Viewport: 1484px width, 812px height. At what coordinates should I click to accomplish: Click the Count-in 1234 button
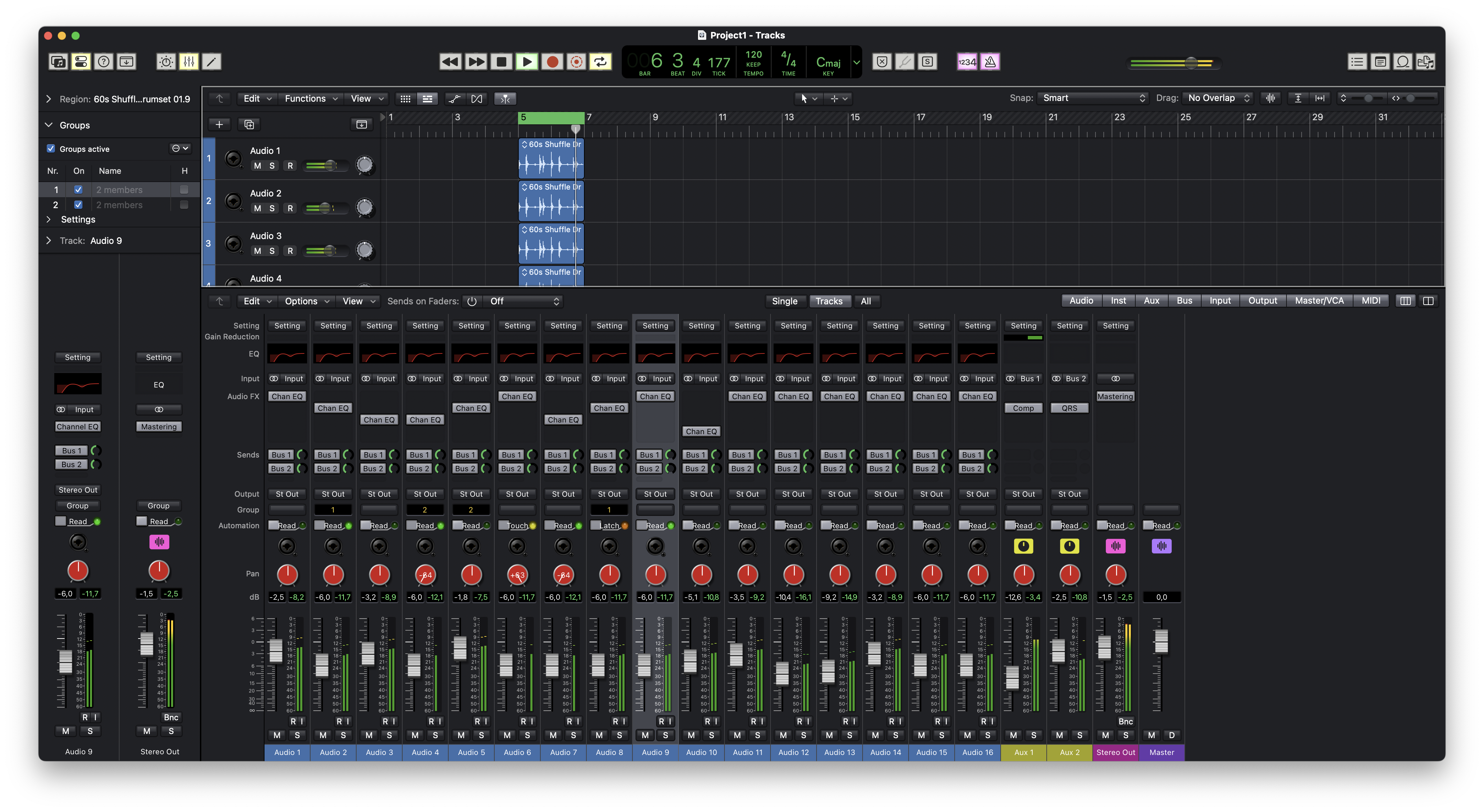967,61
